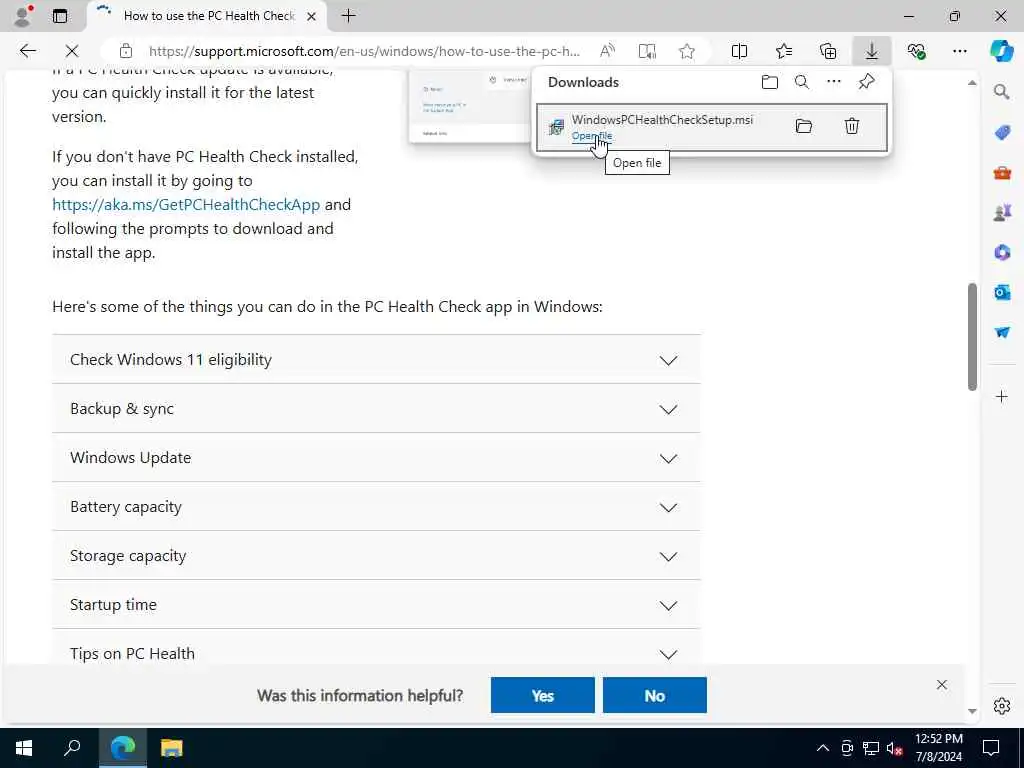1024x768 pixels.
Task: Open the downloads folder
Action: click(770, 82)
